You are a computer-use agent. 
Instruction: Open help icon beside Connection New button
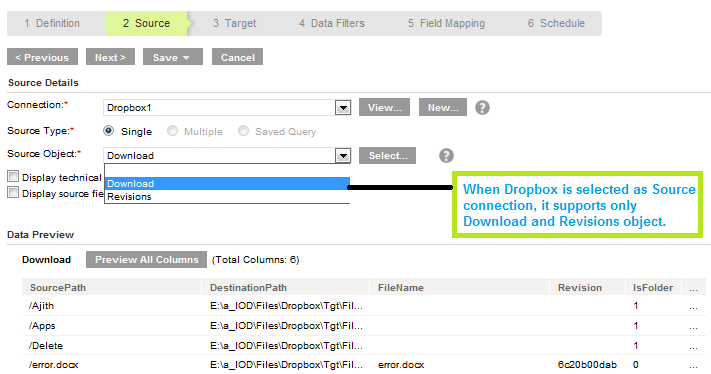coord(482,107)
